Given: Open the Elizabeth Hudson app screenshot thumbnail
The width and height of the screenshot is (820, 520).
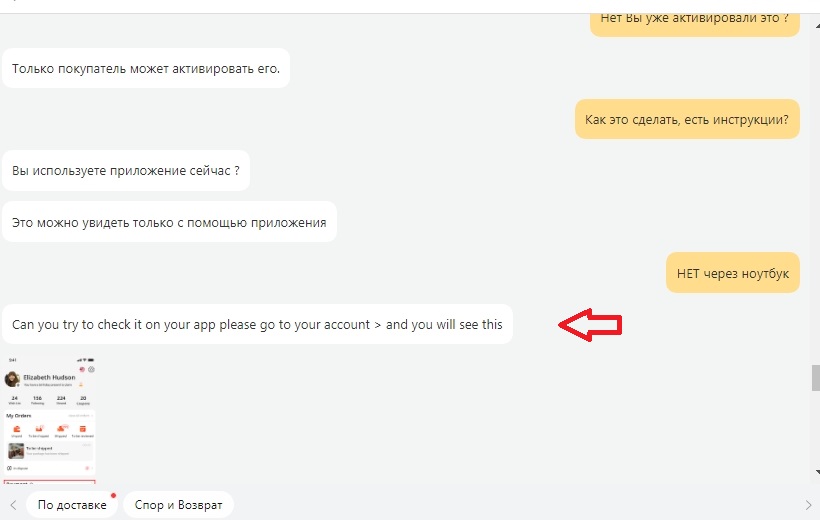Looking at the screenshot, I should click(x=50, y=420).
